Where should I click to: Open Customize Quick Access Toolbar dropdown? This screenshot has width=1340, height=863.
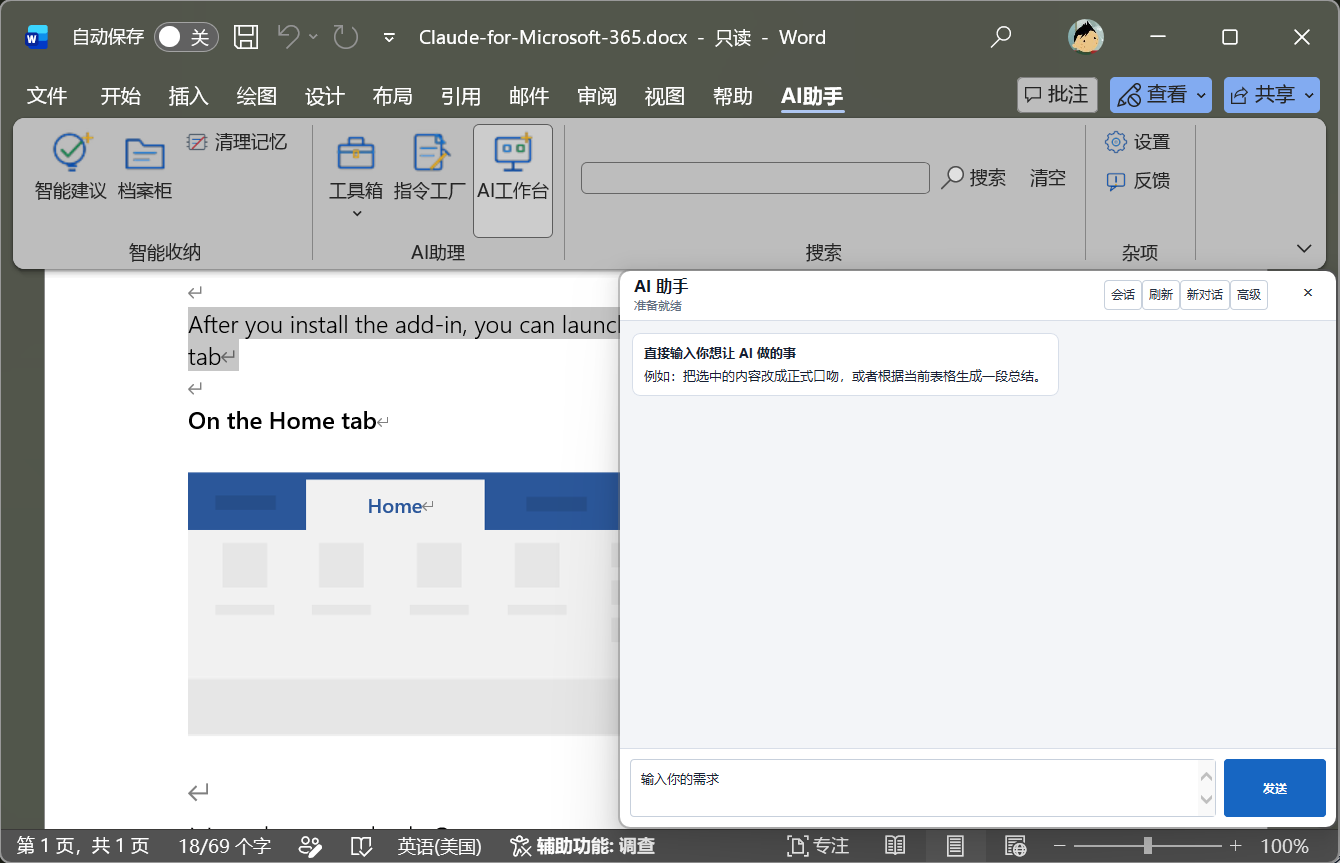point(389,38)
